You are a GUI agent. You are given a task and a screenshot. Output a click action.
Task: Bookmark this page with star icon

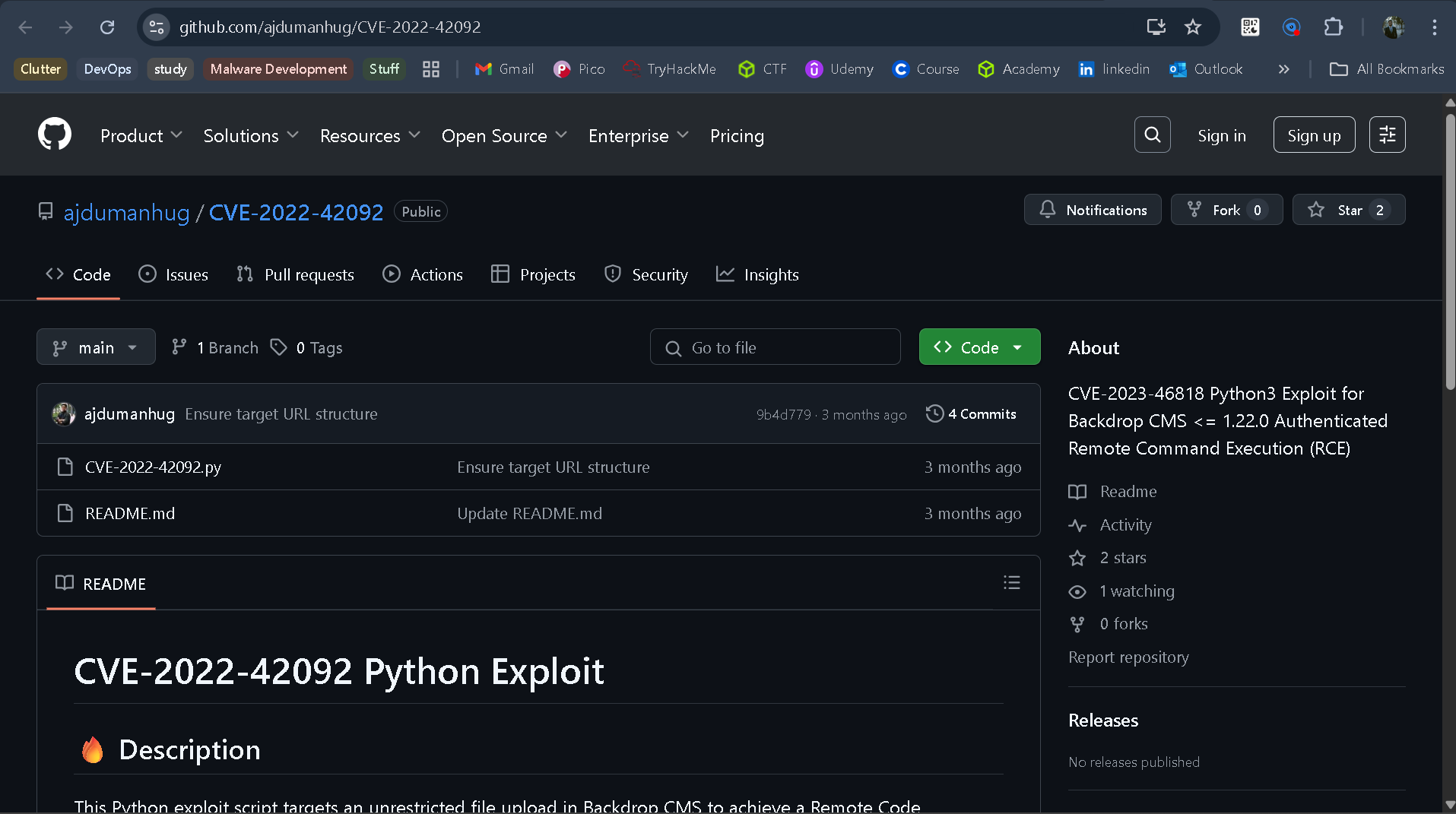click(1192, 27)
